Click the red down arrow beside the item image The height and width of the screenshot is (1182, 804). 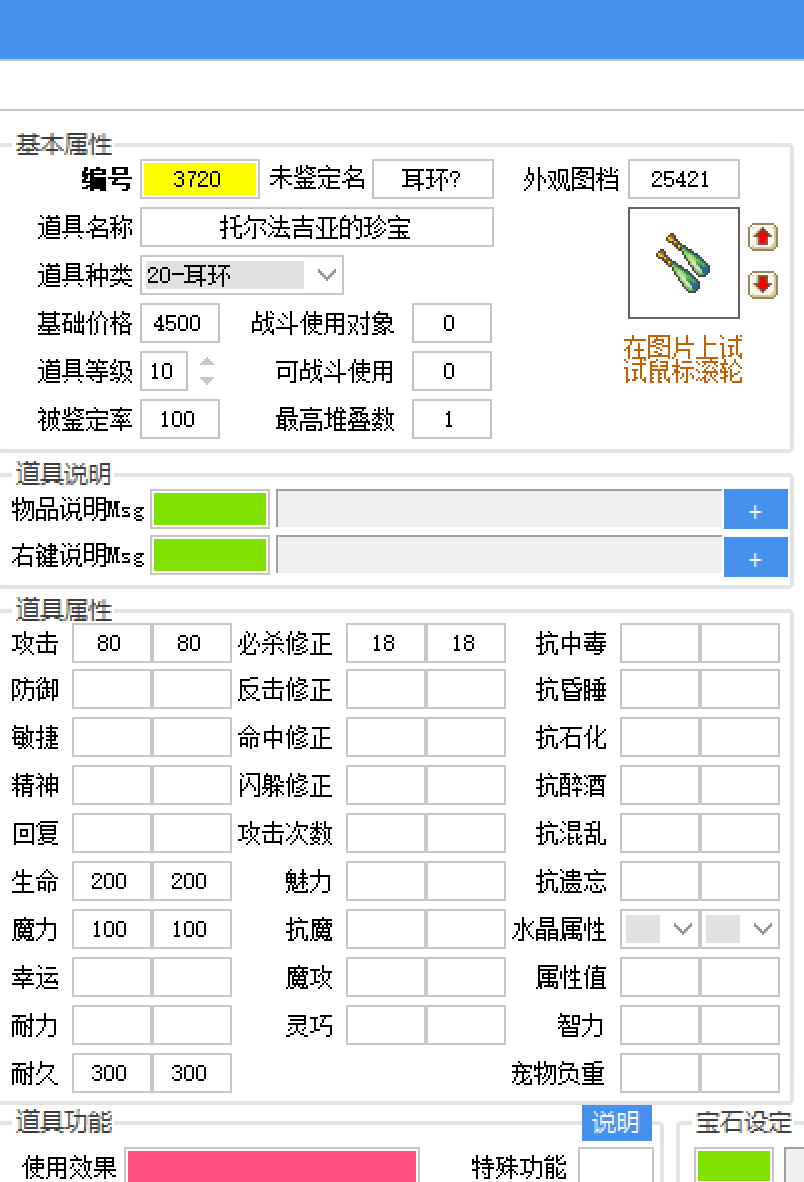(762, 284)
